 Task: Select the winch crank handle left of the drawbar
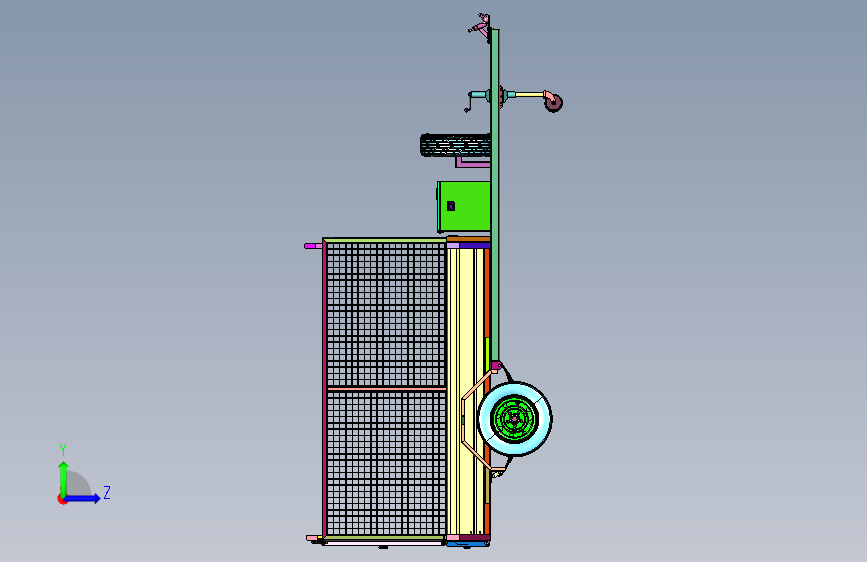point(470,102)
